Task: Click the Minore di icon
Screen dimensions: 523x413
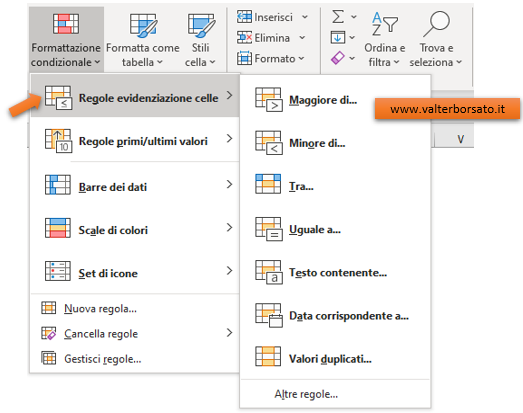Action: click(269, 143)
